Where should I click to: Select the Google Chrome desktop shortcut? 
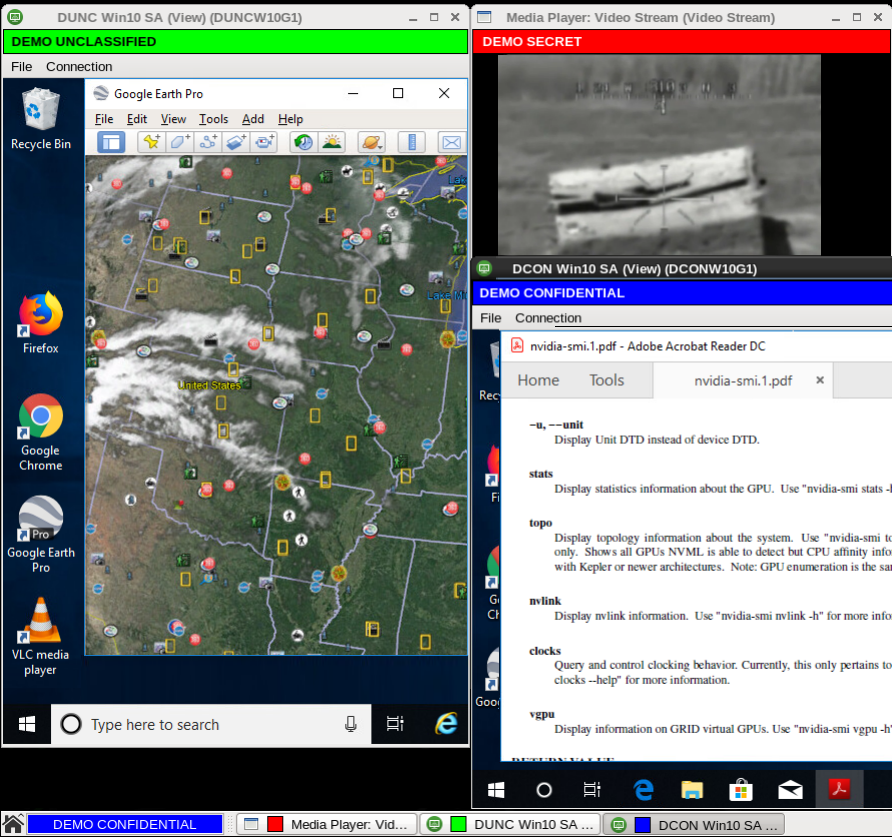40,433
